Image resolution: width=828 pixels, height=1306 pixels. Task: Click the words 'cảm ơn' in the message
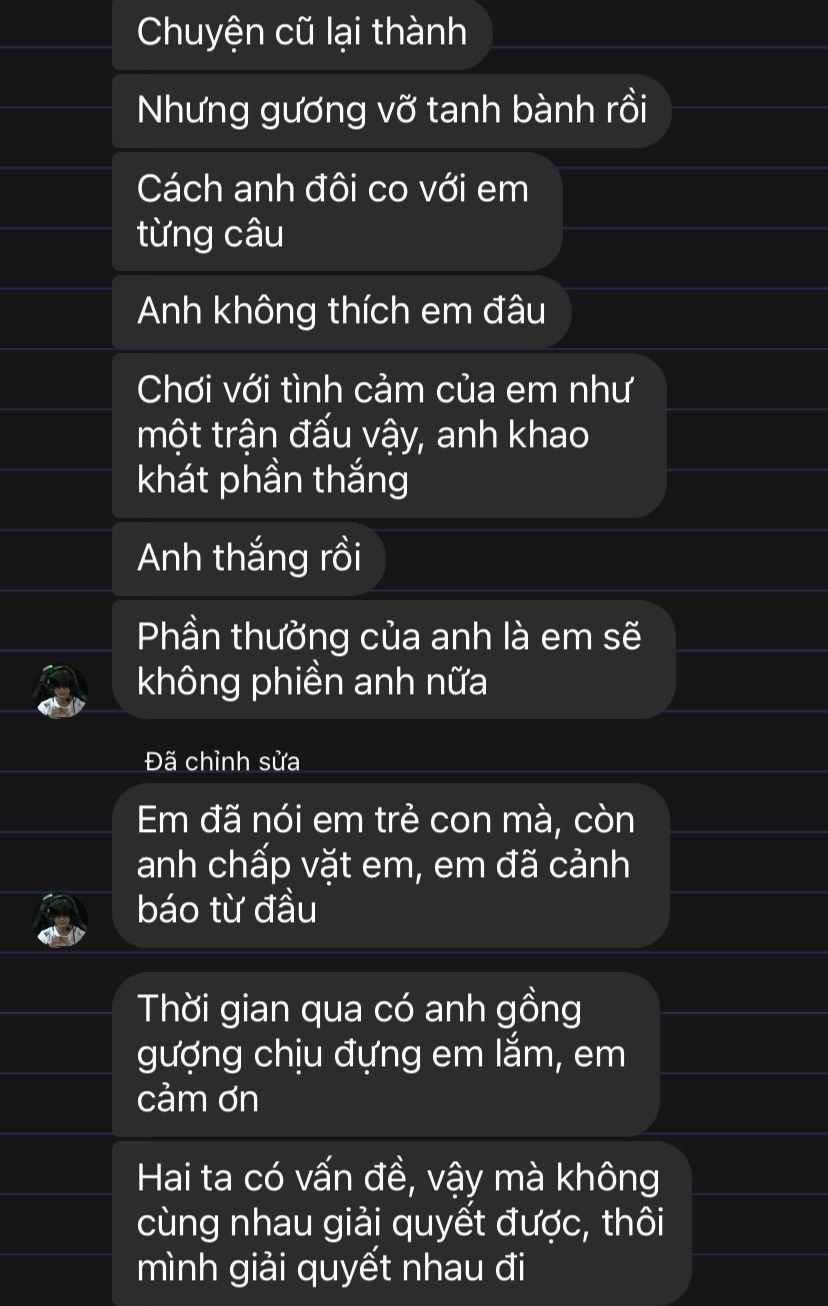(x=198, y=1099)
